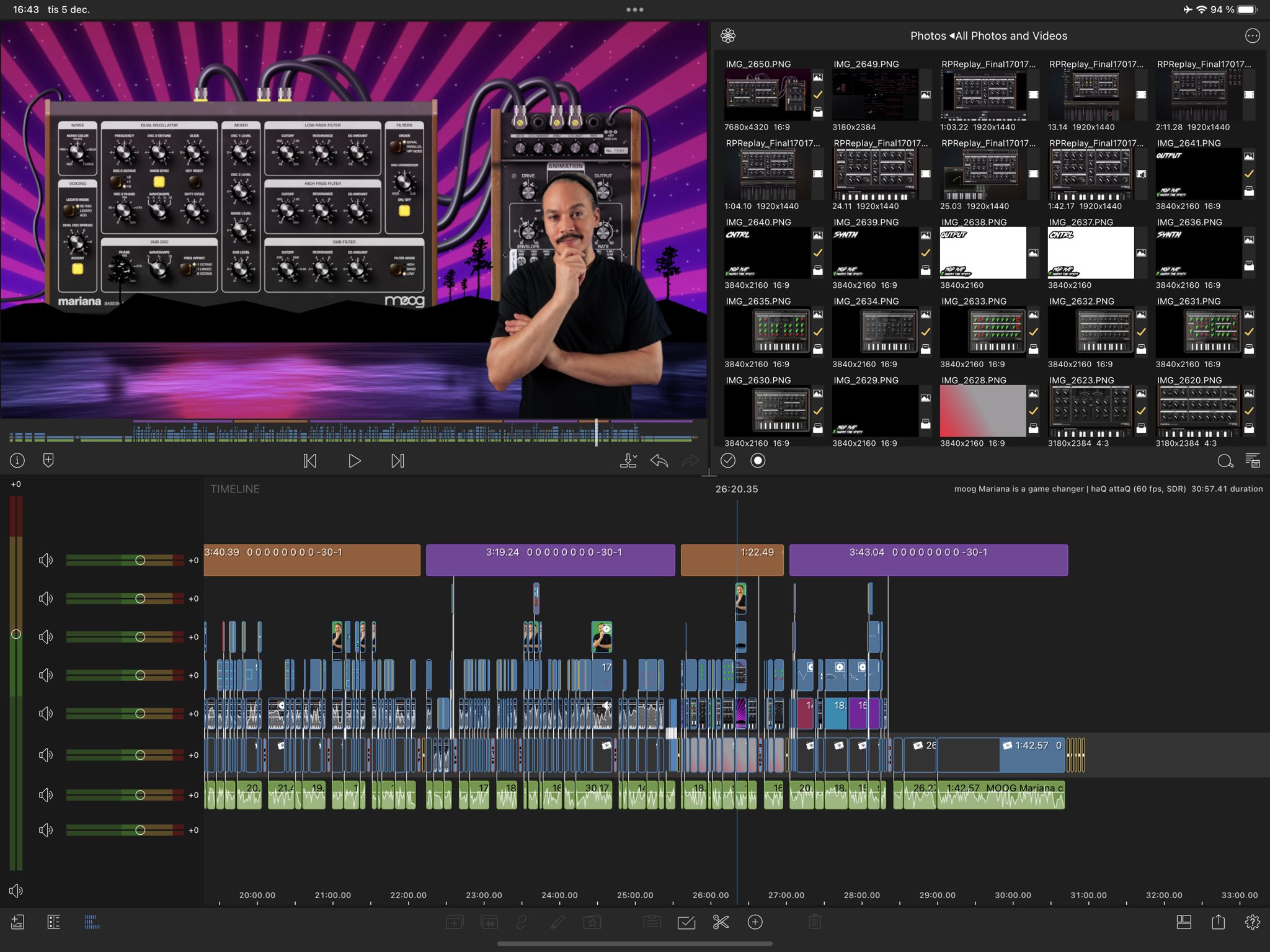This screenshot has height=952, width=1270.
Task: Mute the main video track speaker
Action: [x=46, y=755]
